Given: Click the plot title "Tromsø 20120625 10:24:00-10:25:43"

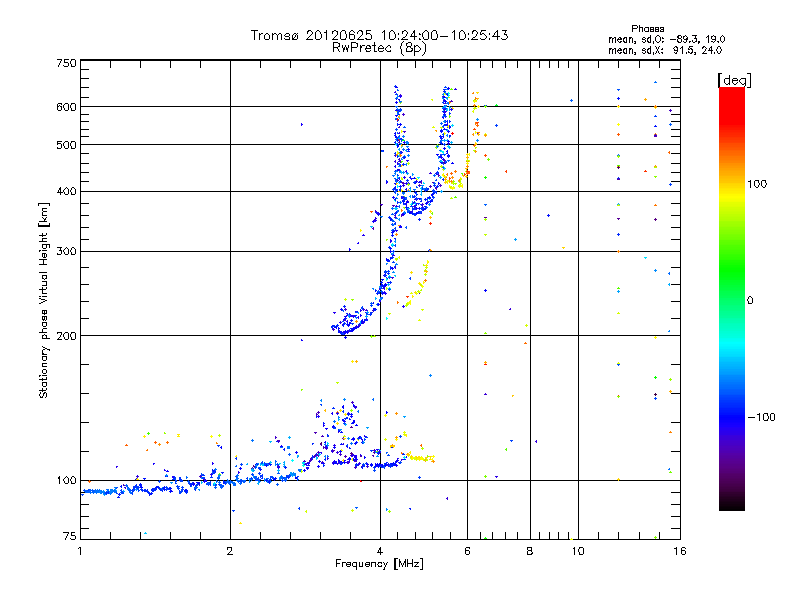Looking at the screenshot, I should click(379, 35).
